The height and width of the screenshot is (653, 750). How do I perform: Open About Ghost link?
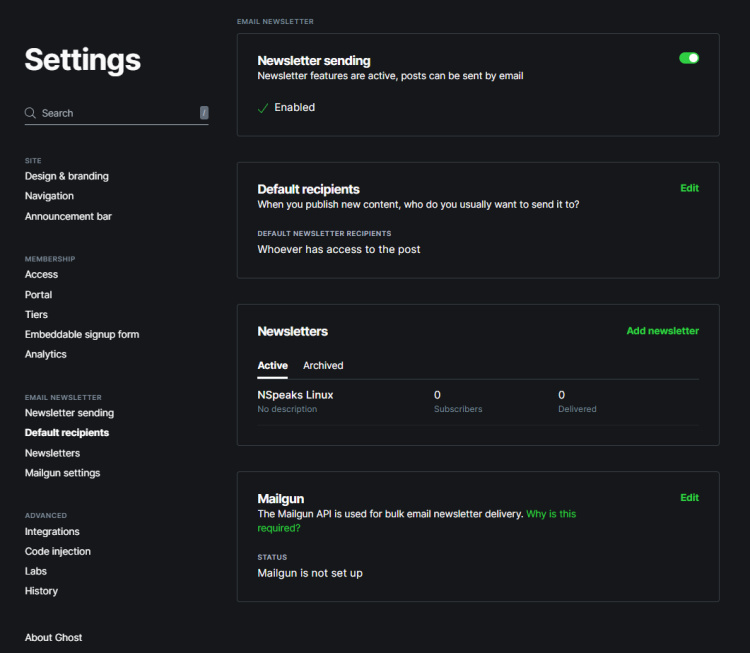coord(53,637)
